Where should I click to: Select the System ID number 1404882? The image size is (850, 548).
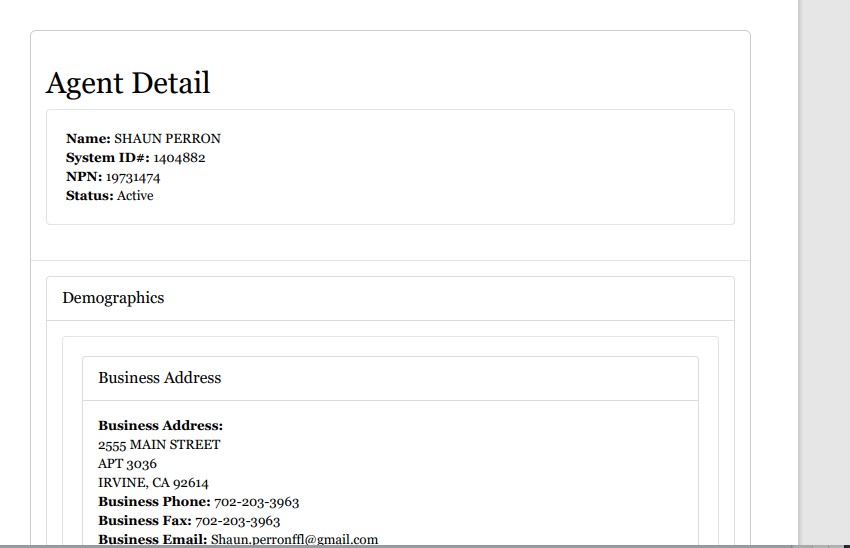(x=179, y=158)
